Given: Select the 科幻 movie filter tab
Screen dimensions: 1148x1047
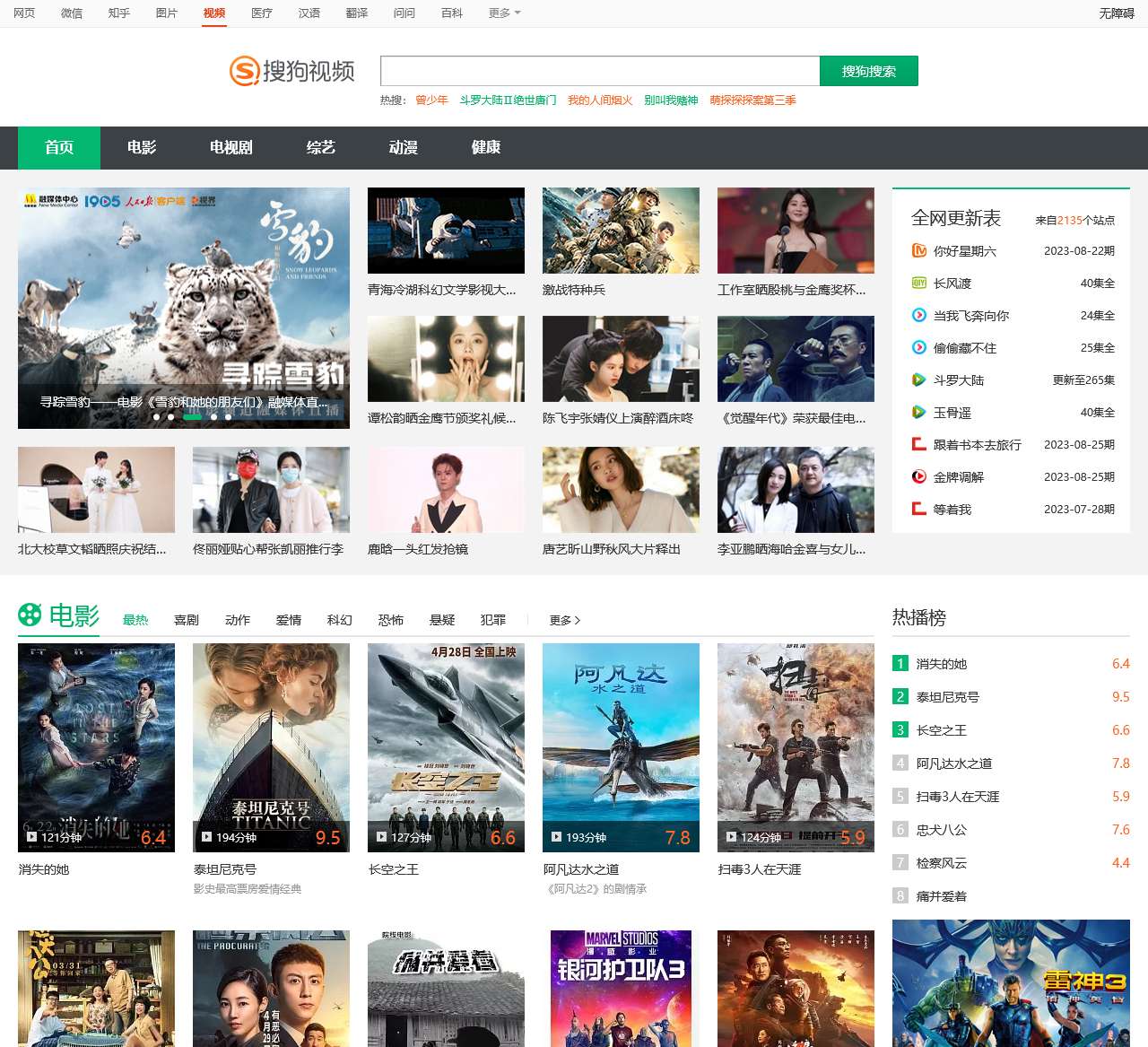Looking at the screenshot, I should (340, 620).
